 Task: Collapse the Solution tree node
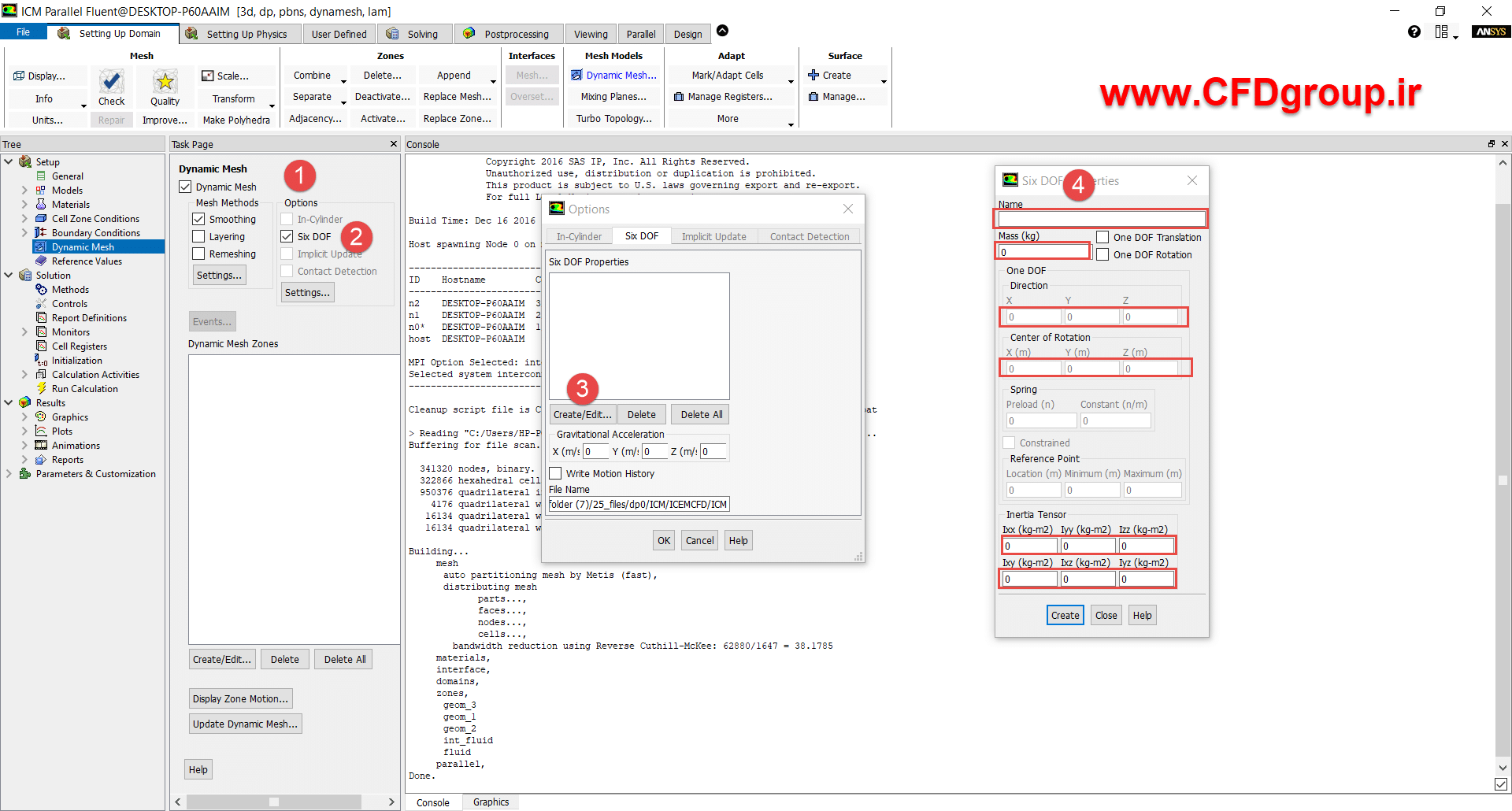coord(9,276)
